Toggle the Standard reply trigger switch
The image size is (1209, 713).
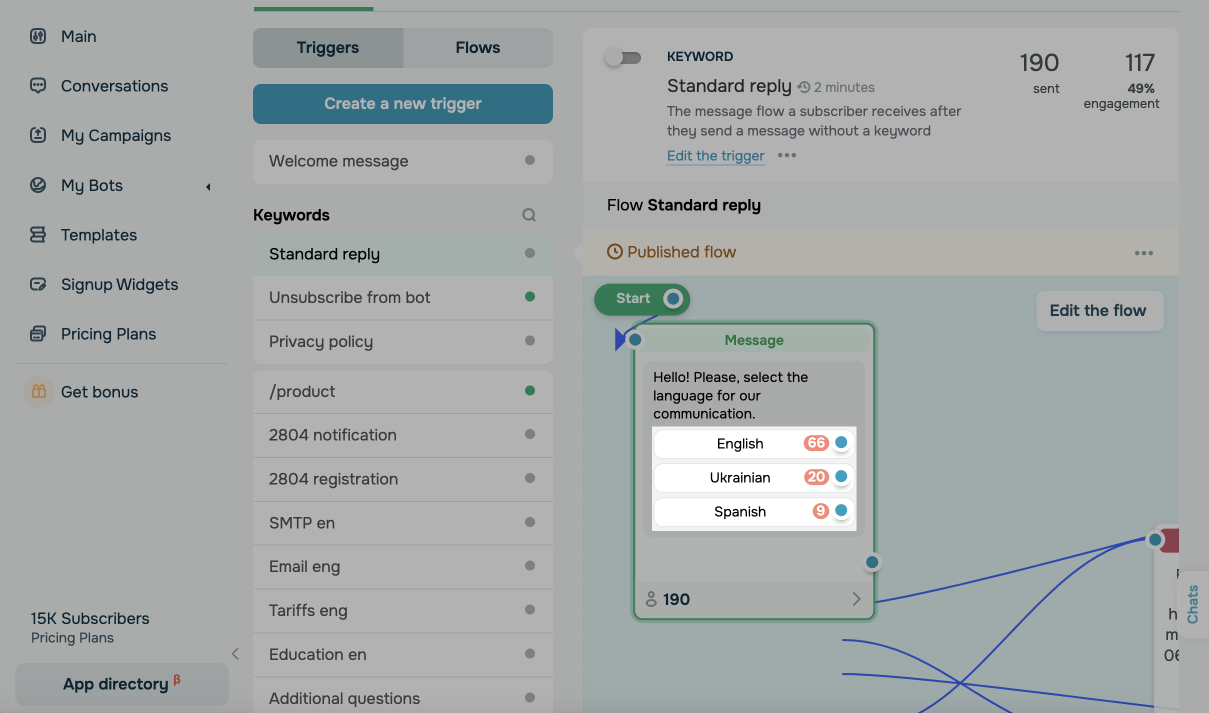click(x=622, y=58)
